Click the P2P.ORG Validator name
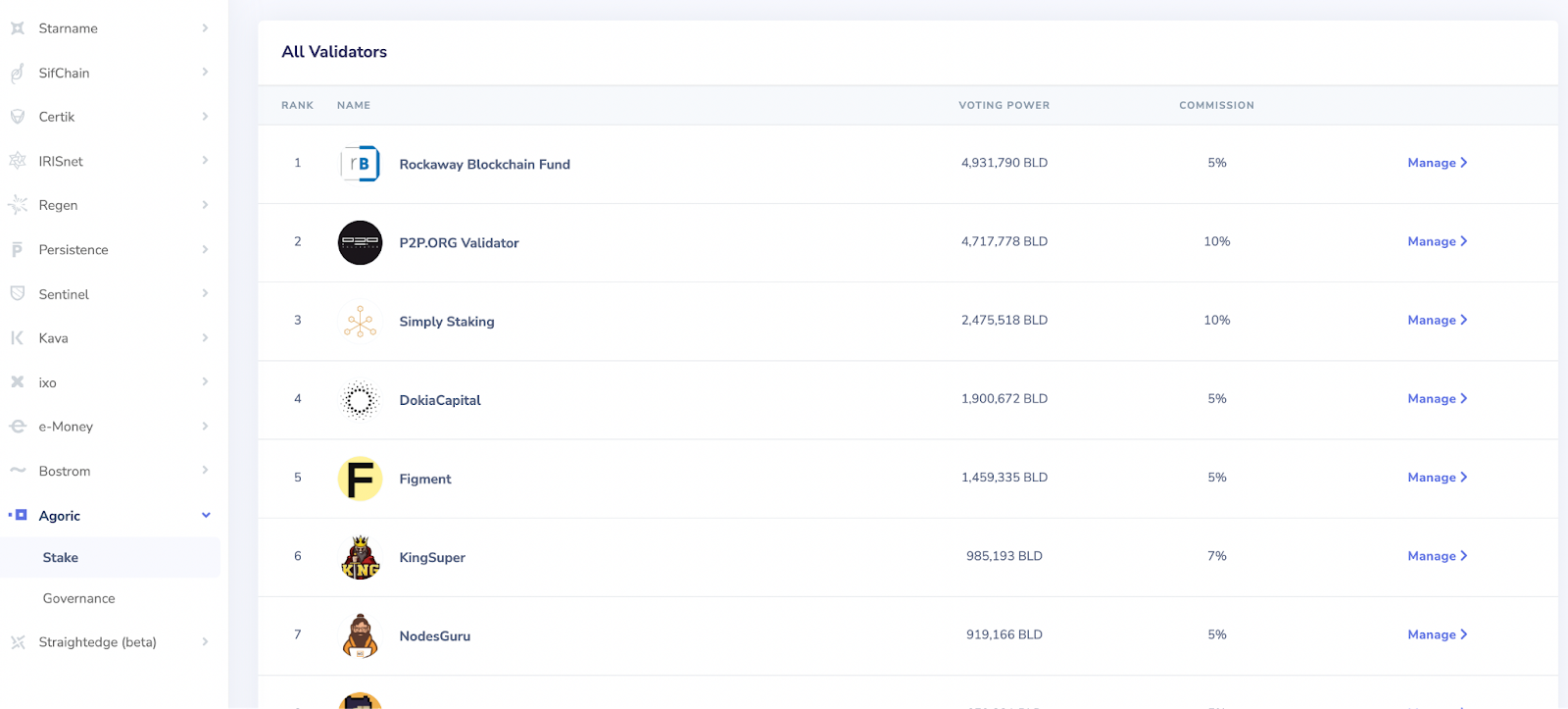The height and width of the screenshot is (709, 1568). [x=460, y=243]
